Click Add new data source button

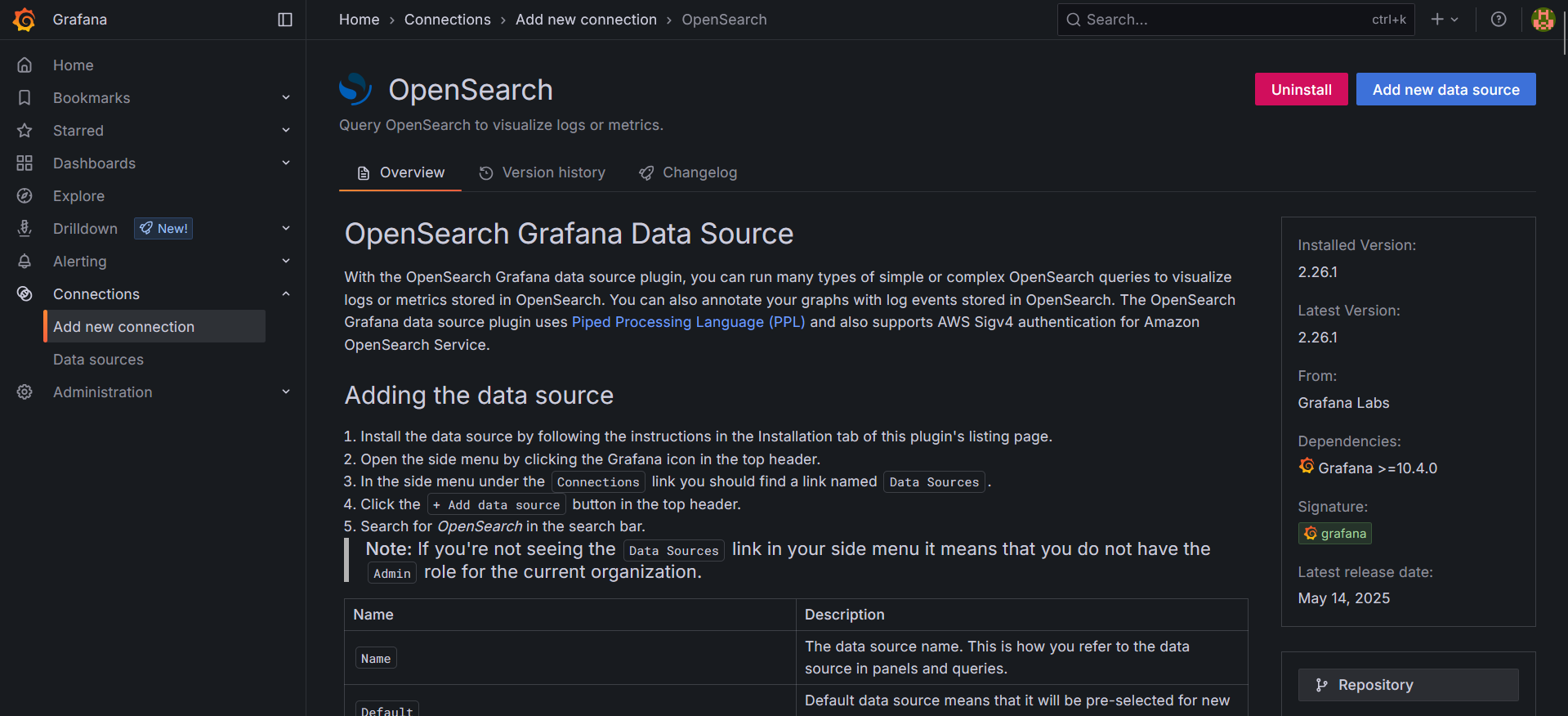[1446, 89]
